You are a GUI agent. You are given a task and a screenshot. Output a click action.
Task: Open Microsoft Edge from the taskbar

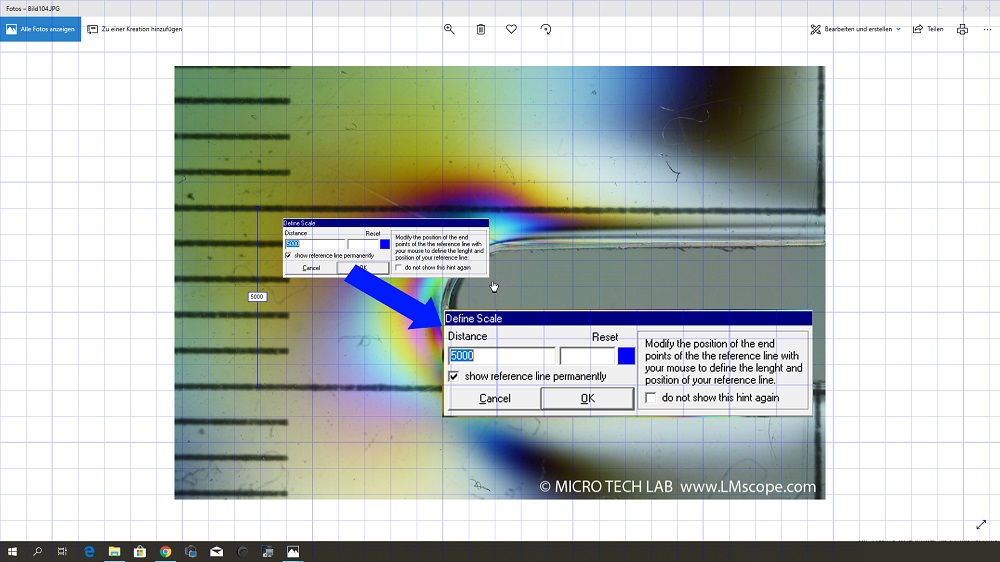tap(89, 551)
